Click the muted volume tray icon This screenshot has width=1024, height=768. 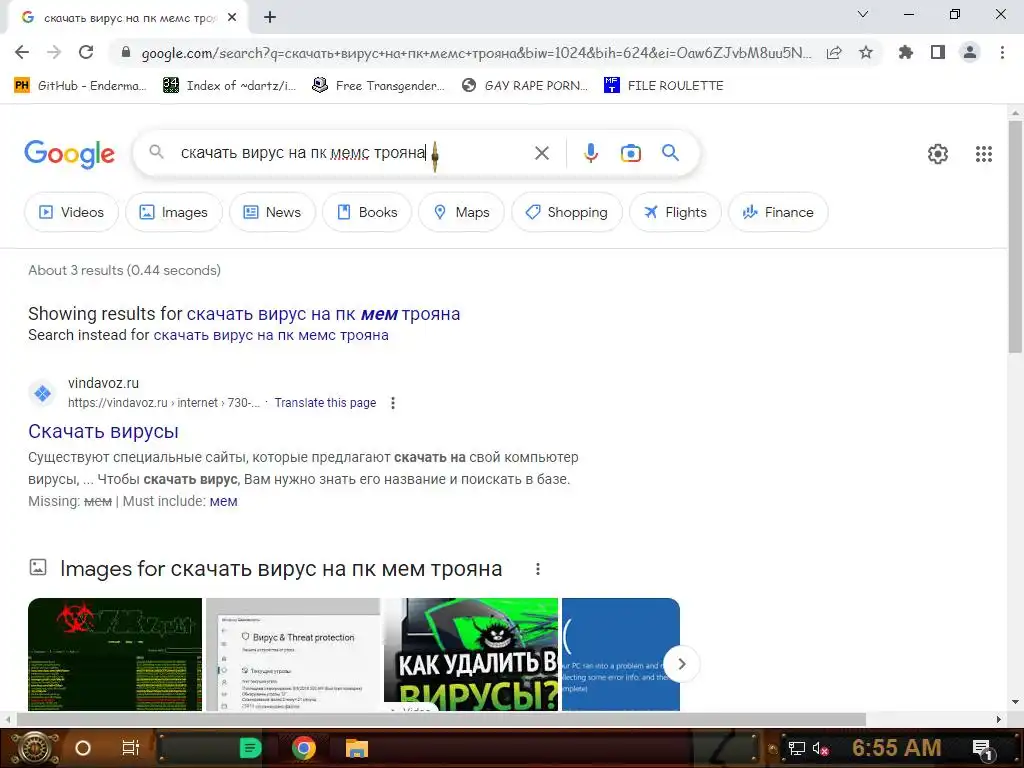coord(821,748)
